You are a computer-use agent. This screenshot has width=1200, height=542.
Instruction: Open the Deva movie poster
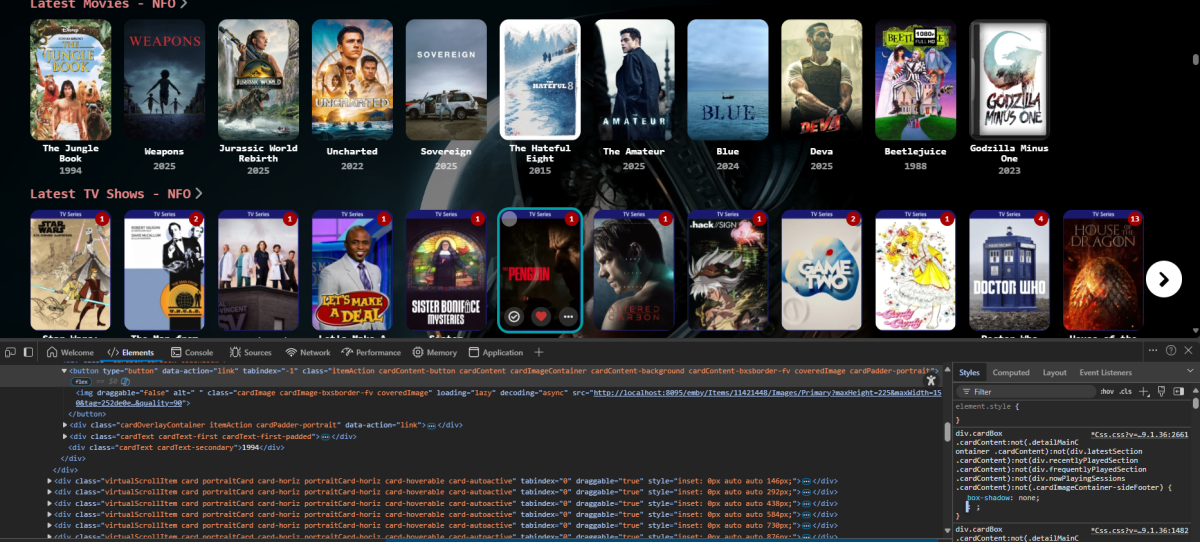click(822, 79)
